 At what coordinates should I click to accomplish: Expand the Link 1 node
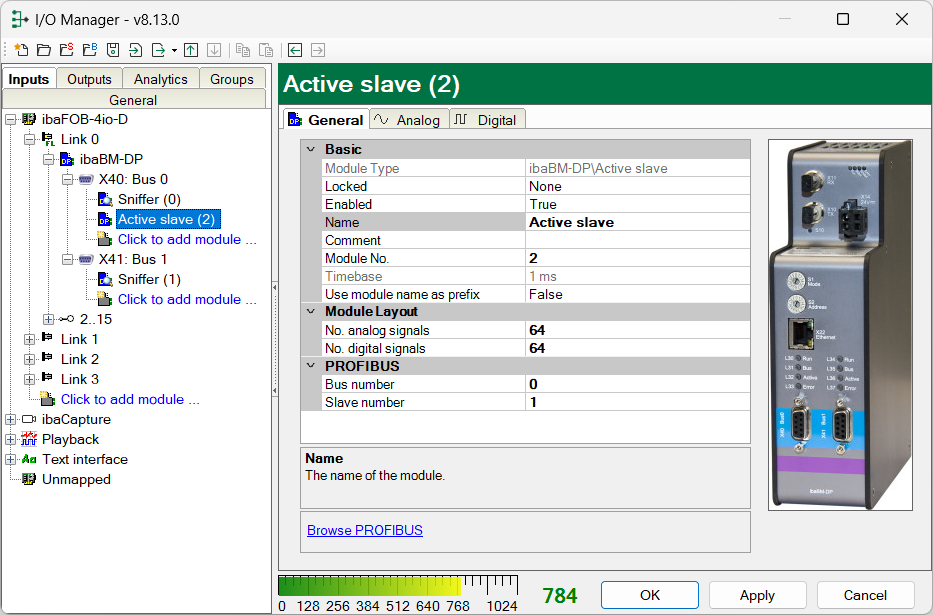[29, 340]
